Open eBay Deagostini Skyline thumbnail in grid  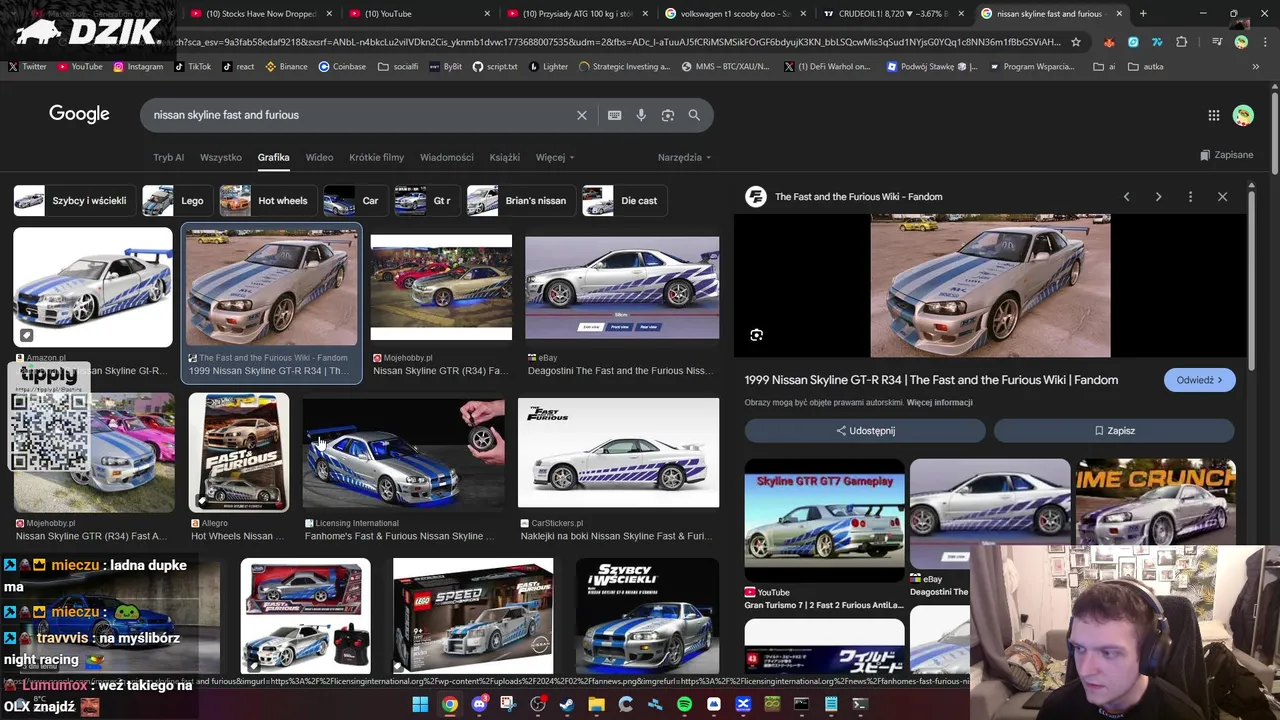tap(622, 288)
